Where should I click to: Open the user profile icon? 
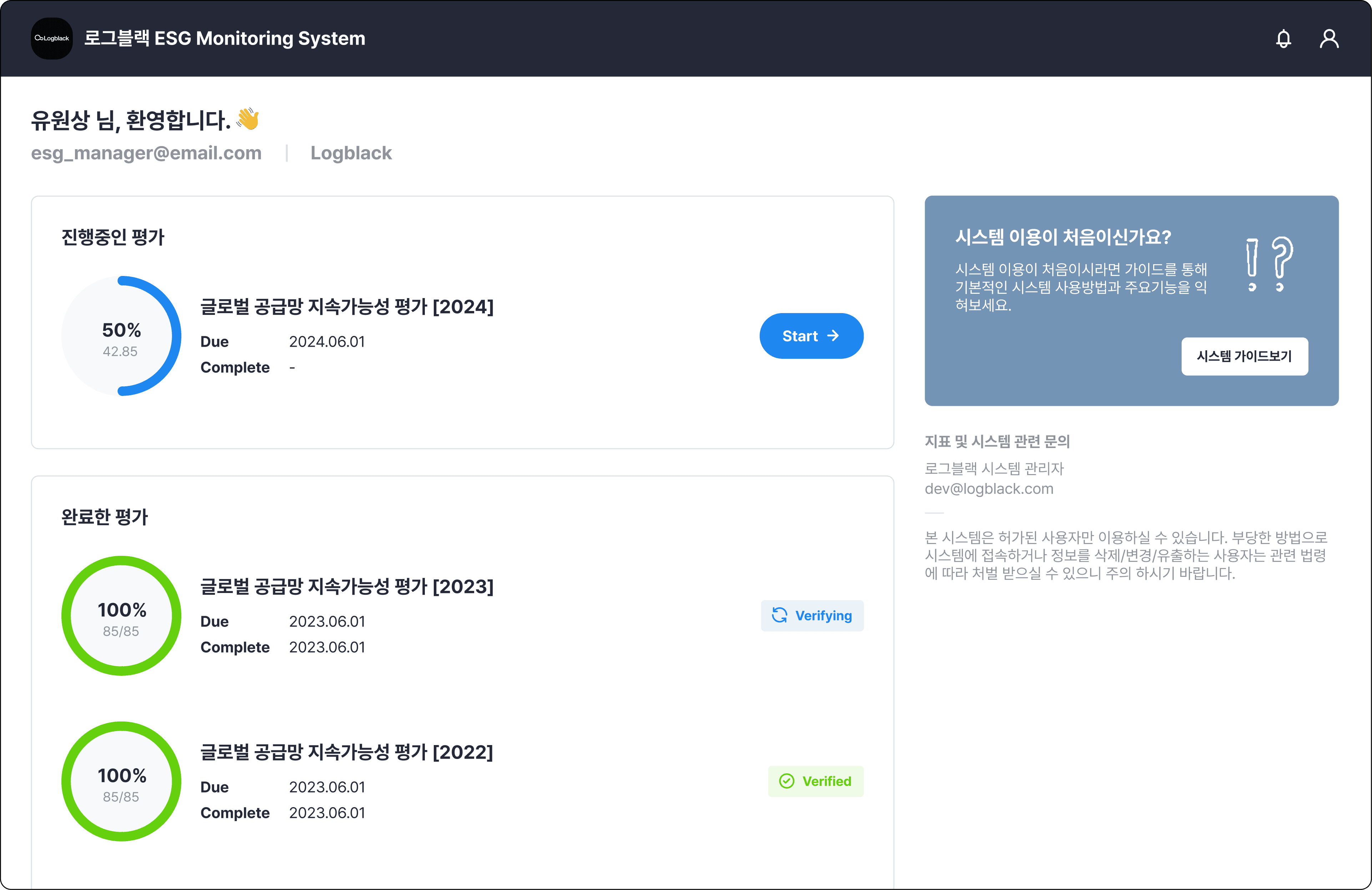pos(1329,39)
